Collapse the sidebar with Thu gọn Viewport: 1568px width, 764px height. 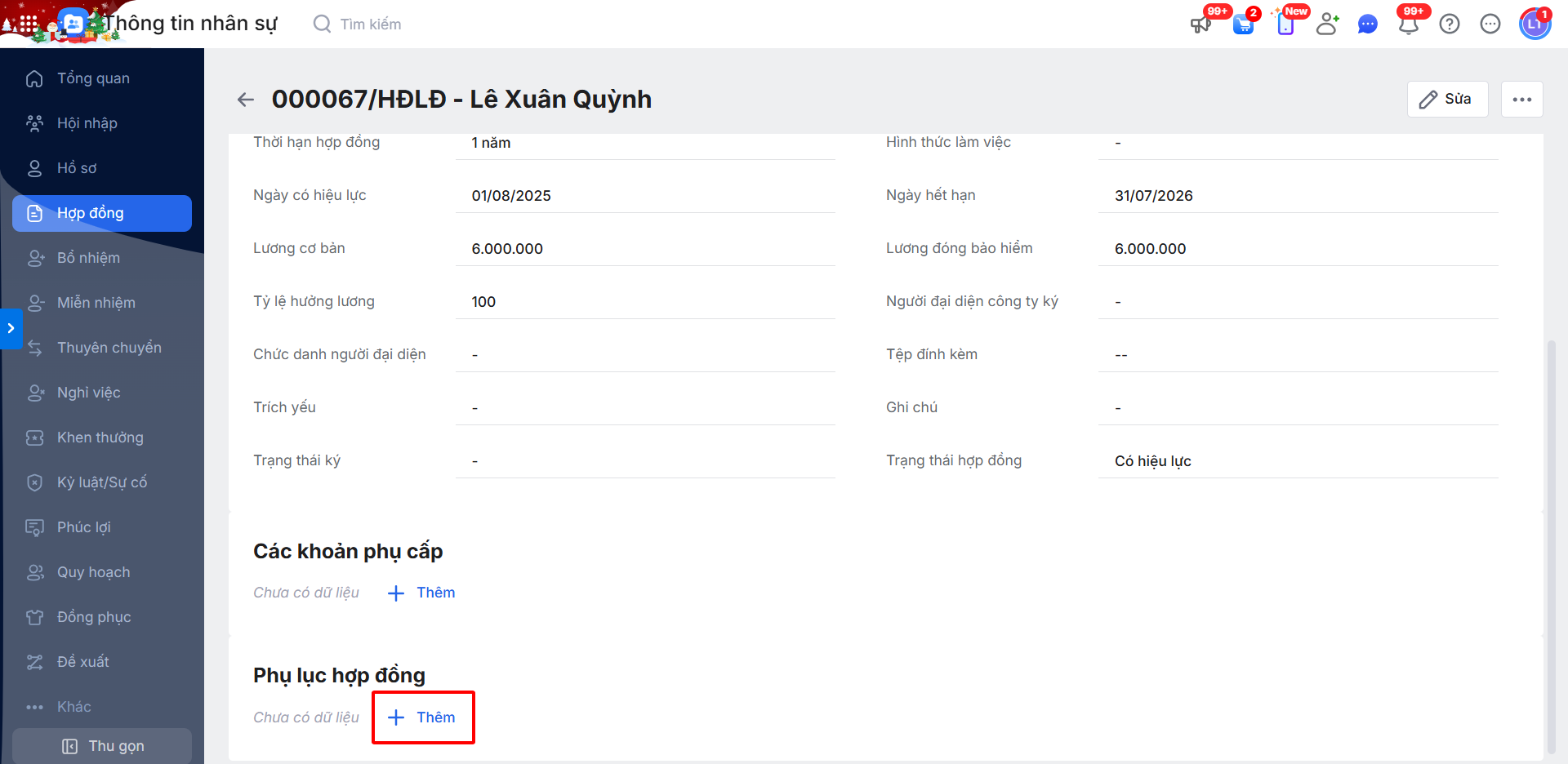coord(103,746)
